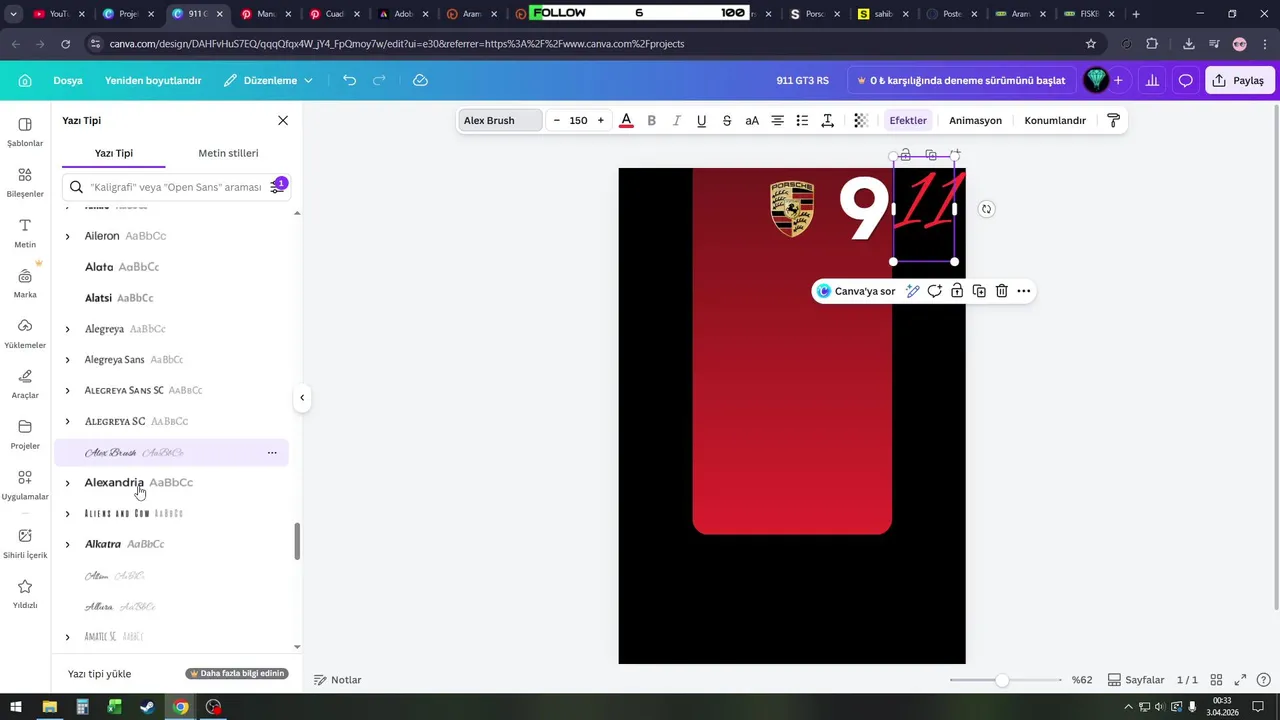Open the Yeniden boyutlandır menu
The width and height of the screenshot is (1280, 720).
[153, 80]
